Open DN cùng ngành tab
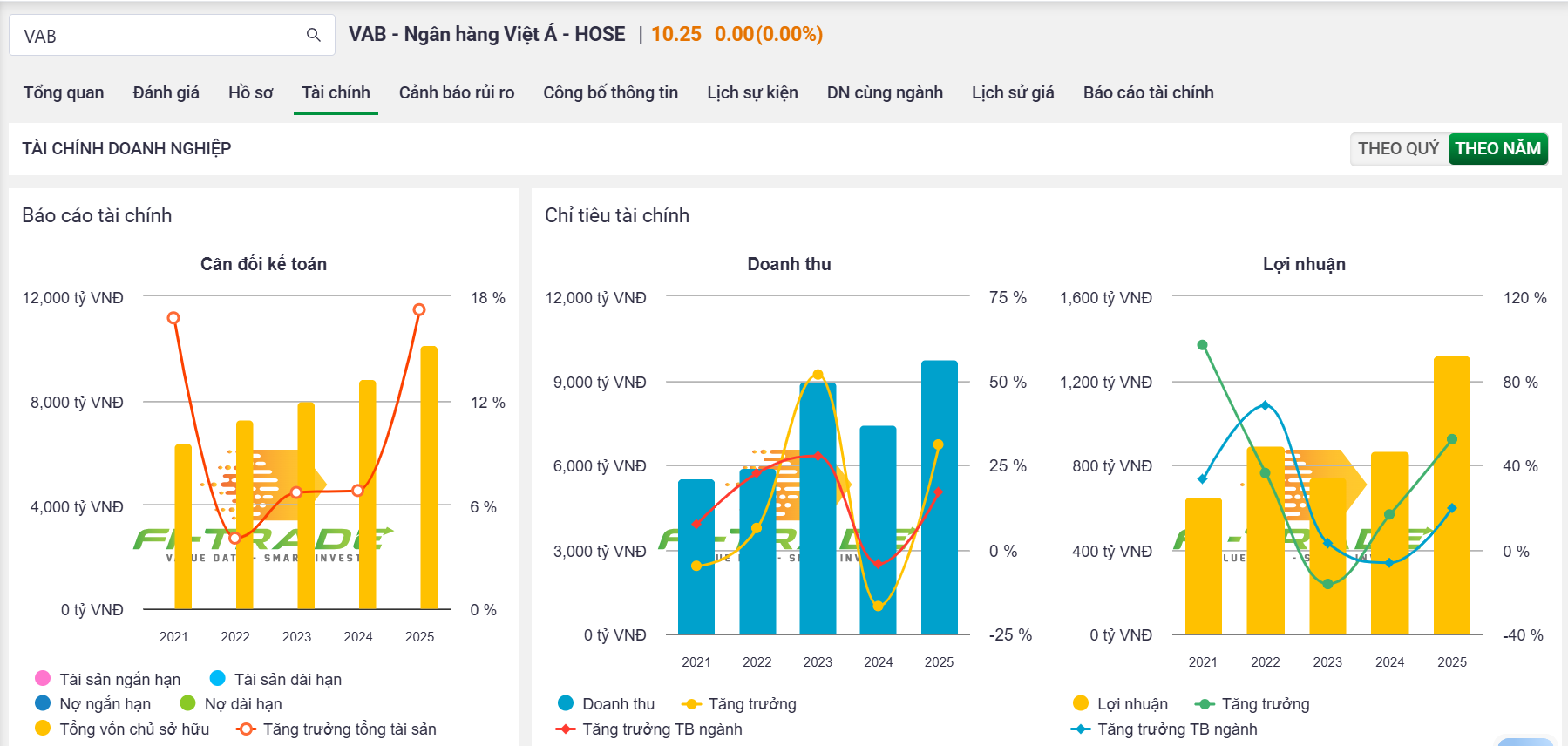This screenshot has width=1568, height=746. pyautogui.click(x=885, y=92)
